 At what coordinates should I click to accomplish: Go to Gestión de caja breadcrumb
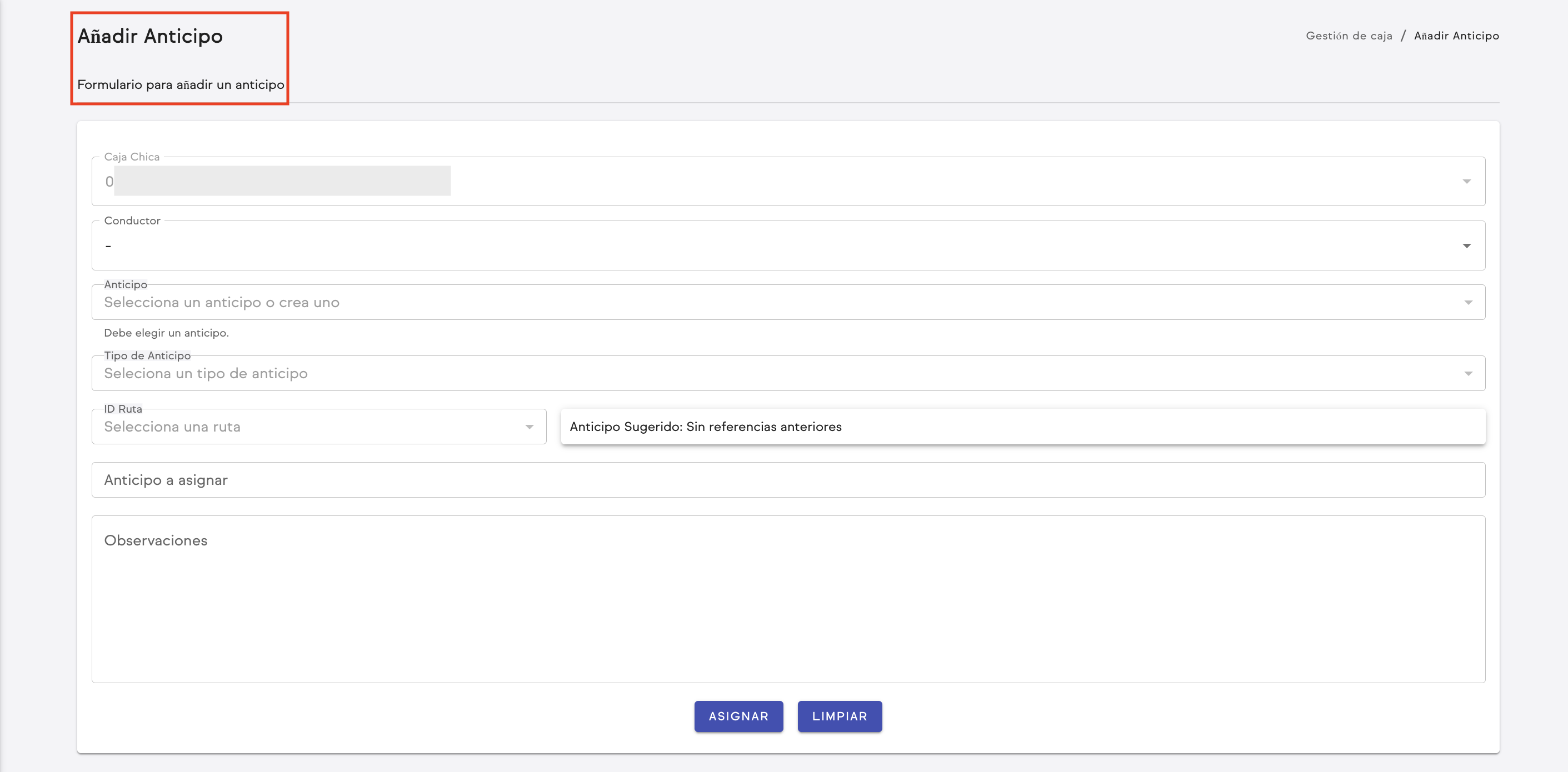click(x=1349, y=36)
